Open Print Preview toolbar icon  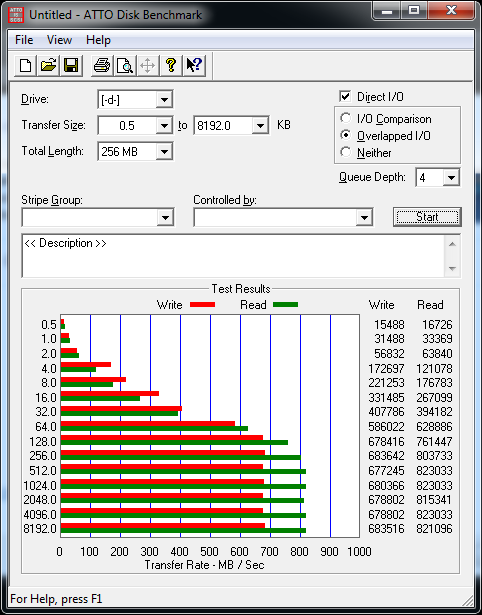click(x=125, y=65)
